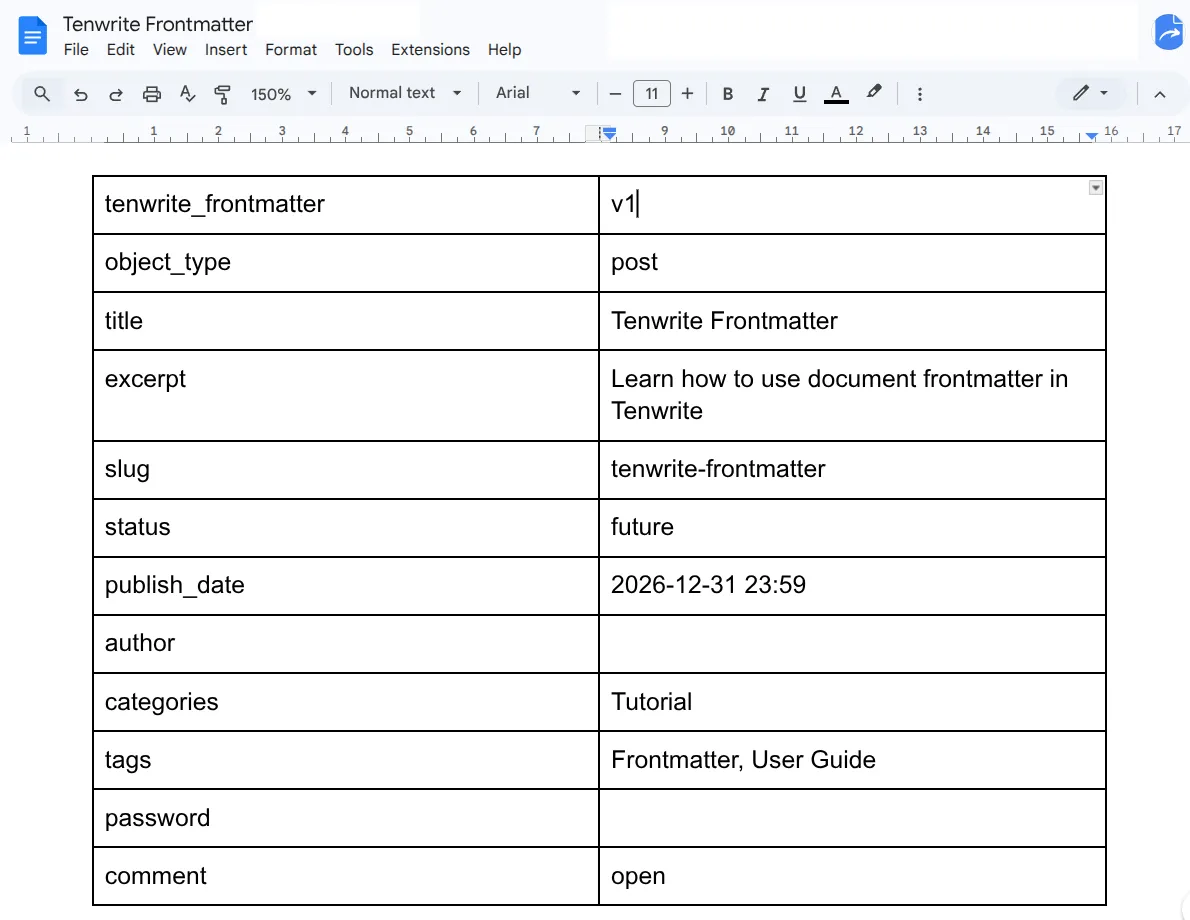Image resolution: width=1190 pixels, height=920 pixels.
Task: Click the font size input field
Action: point(651,93)
